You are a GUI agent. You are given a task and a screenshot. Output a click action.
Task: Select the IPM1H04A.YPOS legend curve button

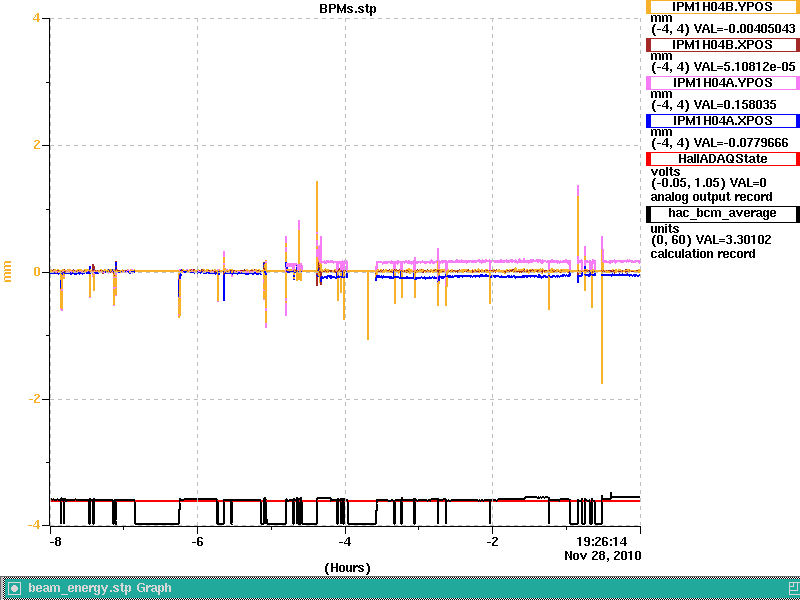(722, 83)
